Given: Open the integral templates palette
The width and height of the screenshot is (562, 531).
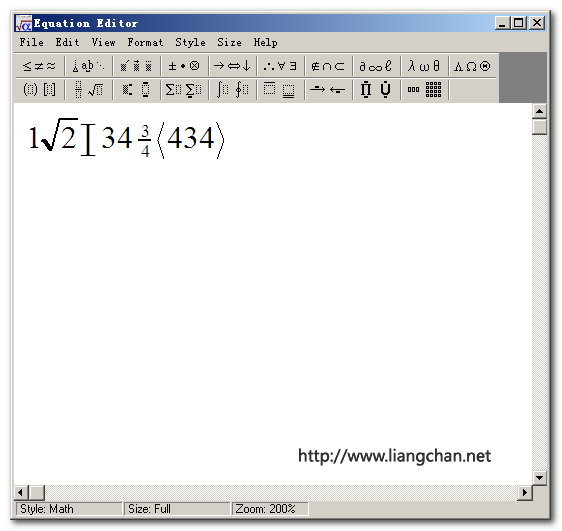Looking at the screenshot, I should click(x=232, y=90).
